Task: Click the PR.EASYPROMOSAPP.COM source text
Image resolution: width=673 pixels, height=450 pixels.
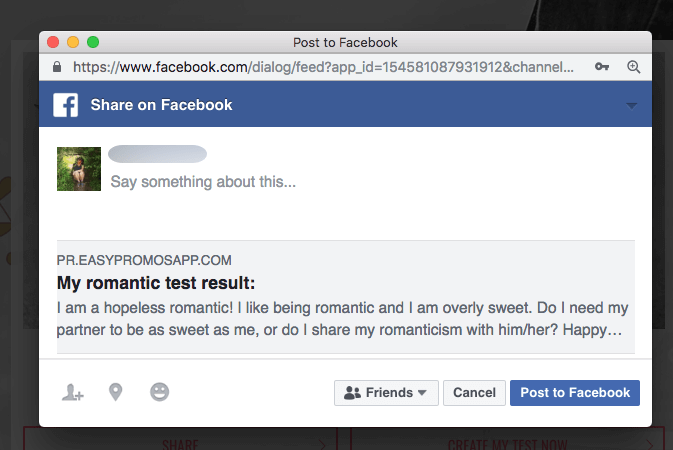Action: (144, 260)
